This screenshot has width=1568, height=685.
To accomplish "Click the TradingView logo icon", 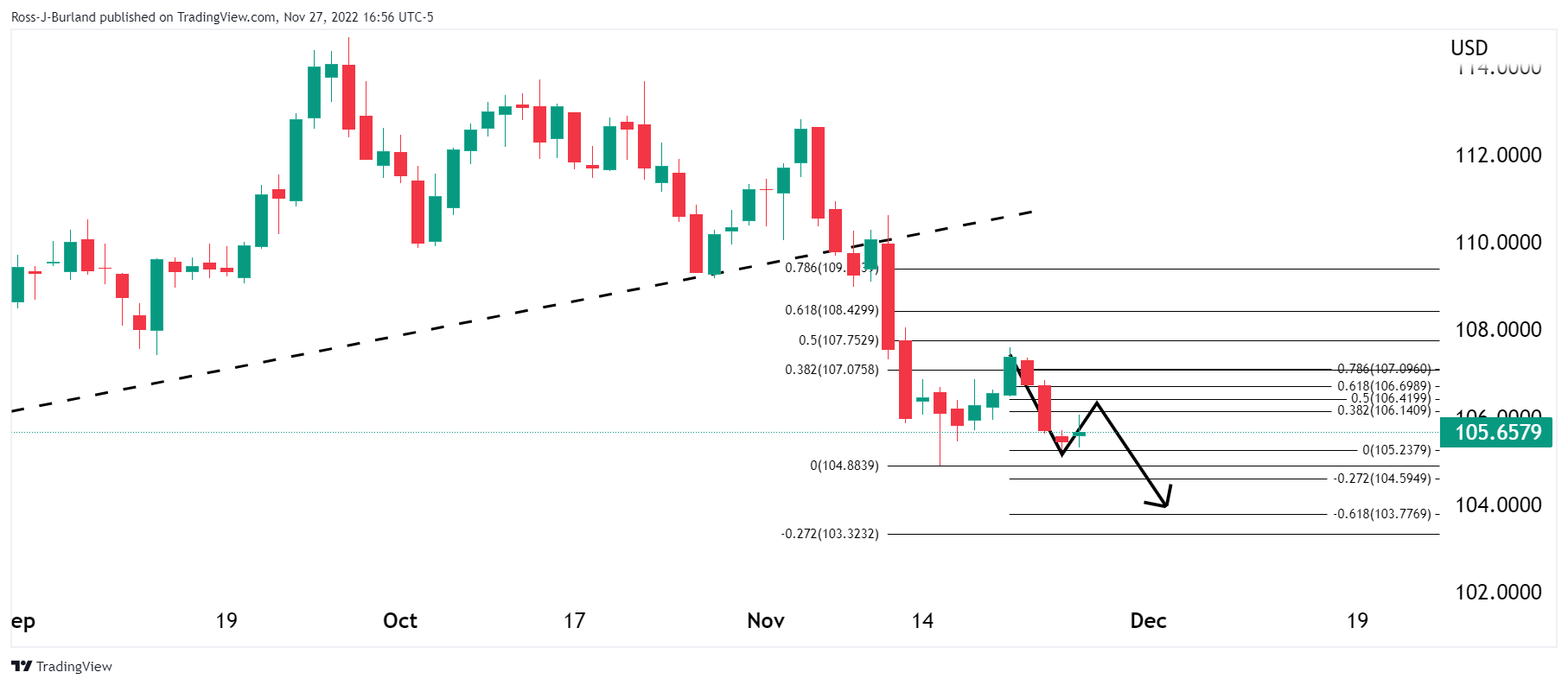I will point(22,666).
